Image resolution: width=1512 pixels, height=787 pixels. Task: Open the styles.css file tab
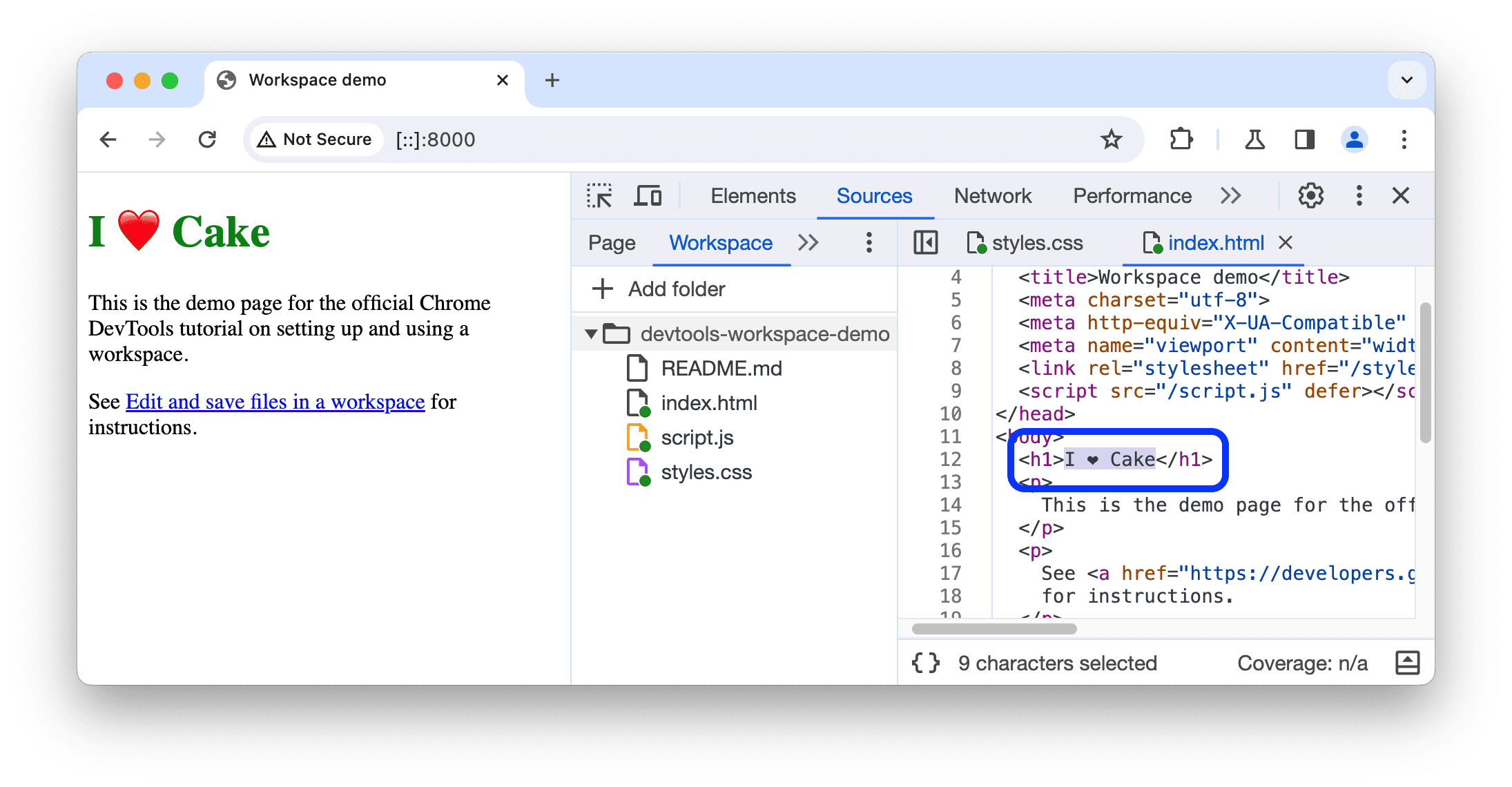coord(1034,242)
